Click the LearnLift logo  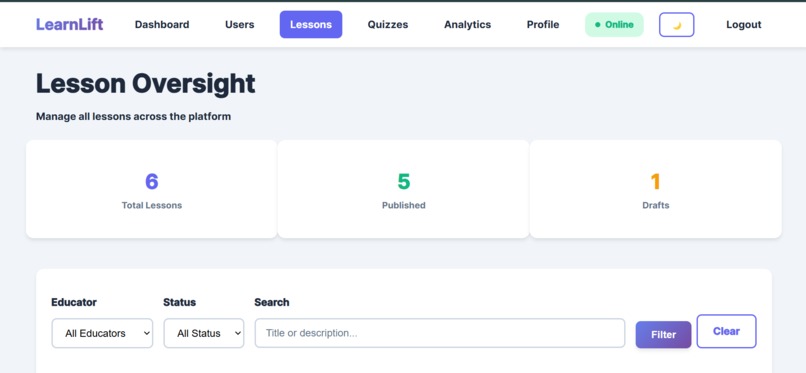point(69,24)
